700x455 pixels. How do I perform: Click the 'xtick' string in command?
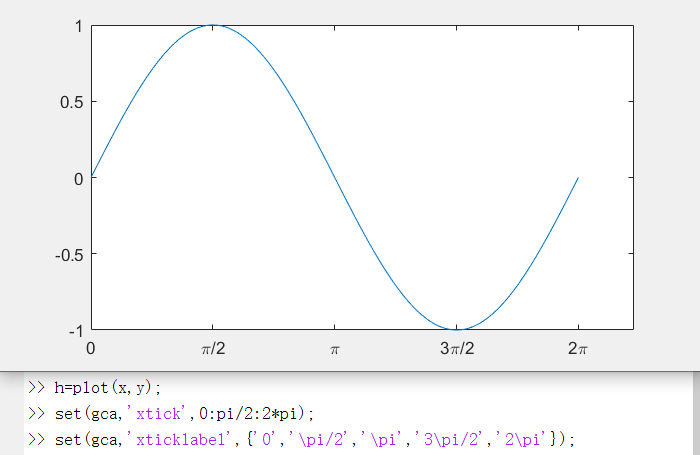[x=157, y=413]
